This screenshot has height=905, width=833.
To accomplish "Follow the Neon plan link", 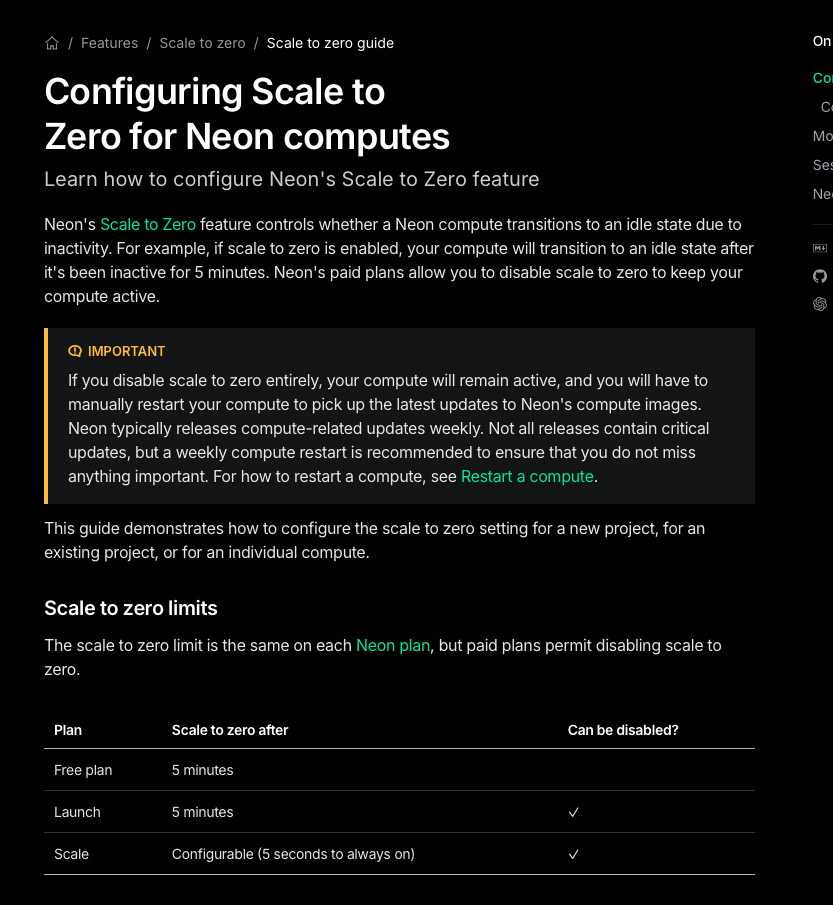I will click(393, 645).
